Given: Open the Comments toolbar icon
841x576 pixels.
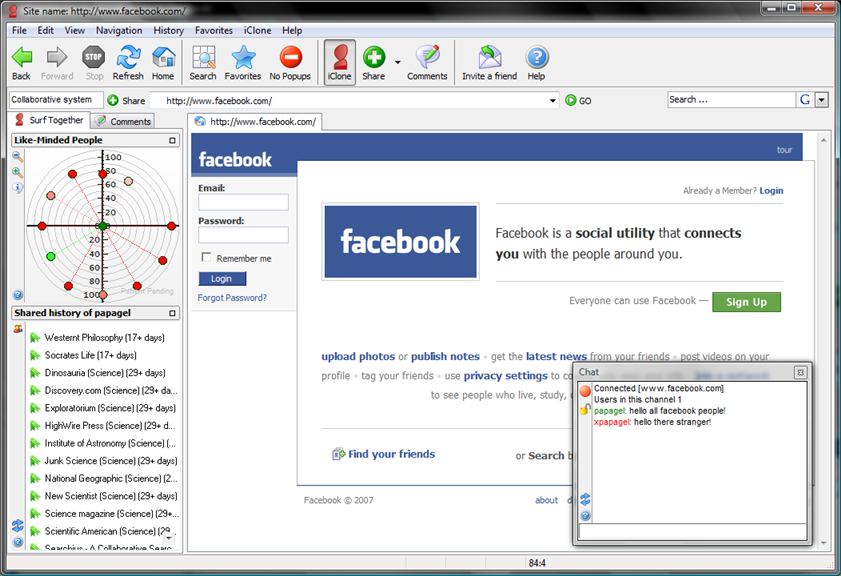Looking at the screenshot, I should (427, 63).
